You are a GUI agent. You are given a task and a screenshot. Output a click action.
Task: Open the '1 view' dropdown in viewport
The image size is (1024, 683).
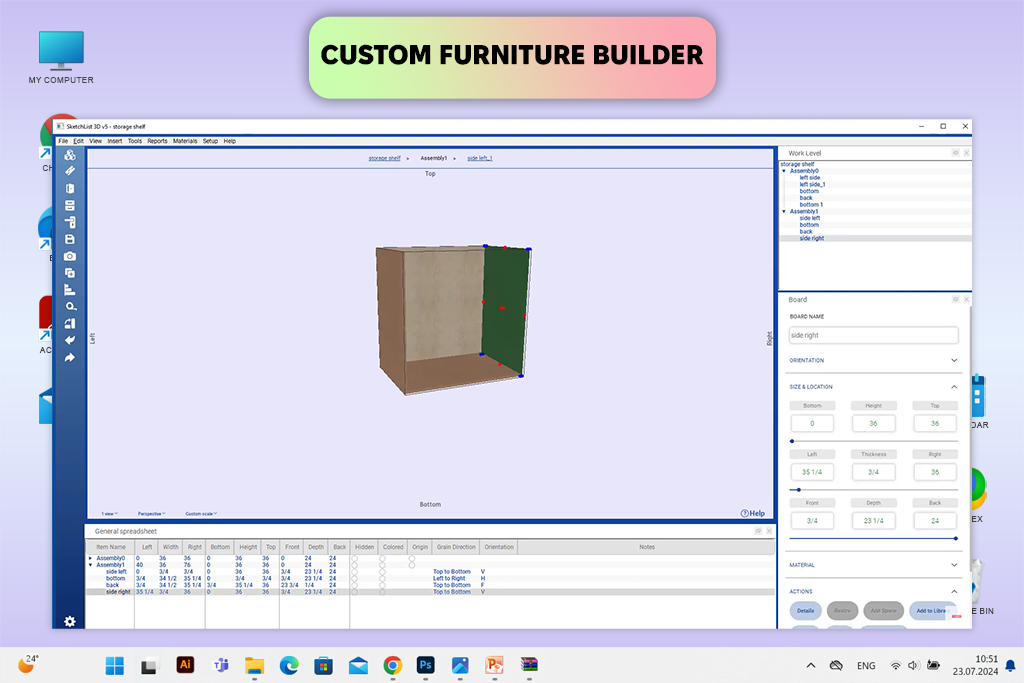[x=109, y=514]
